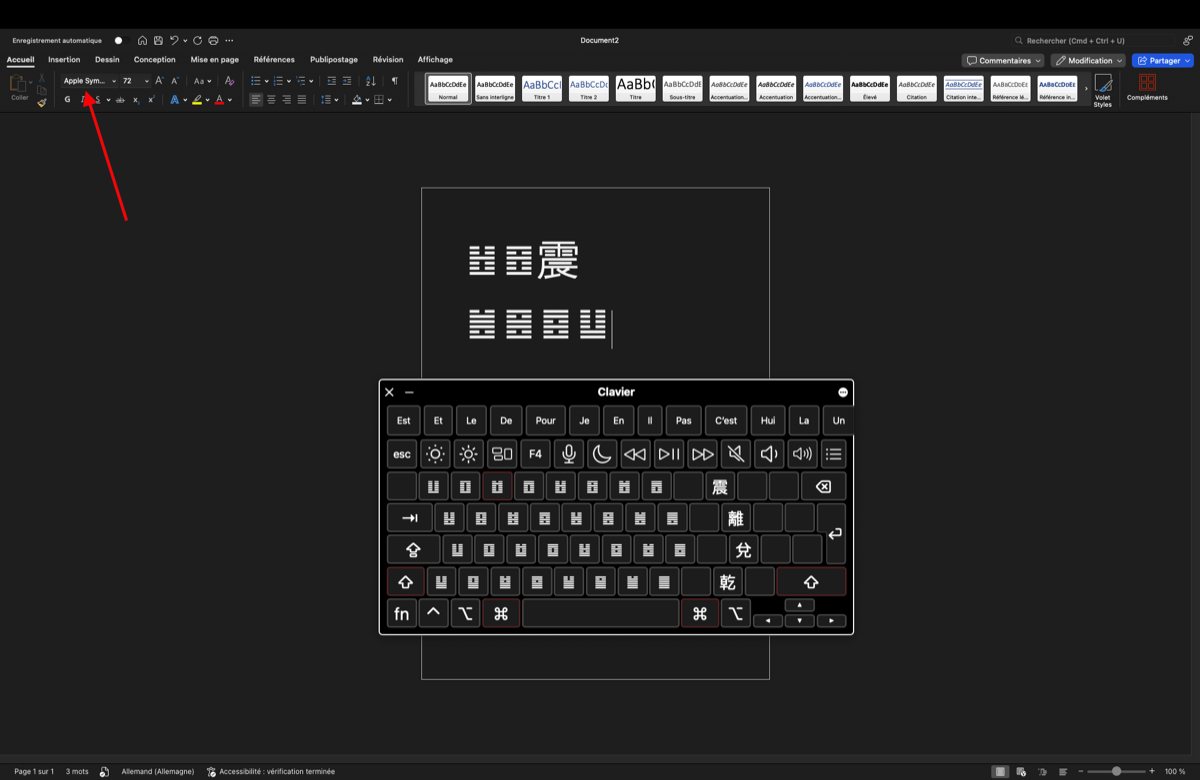1200x780 pixels.
Task: Click the print icon in the title bar
Action: pos(214,41)
